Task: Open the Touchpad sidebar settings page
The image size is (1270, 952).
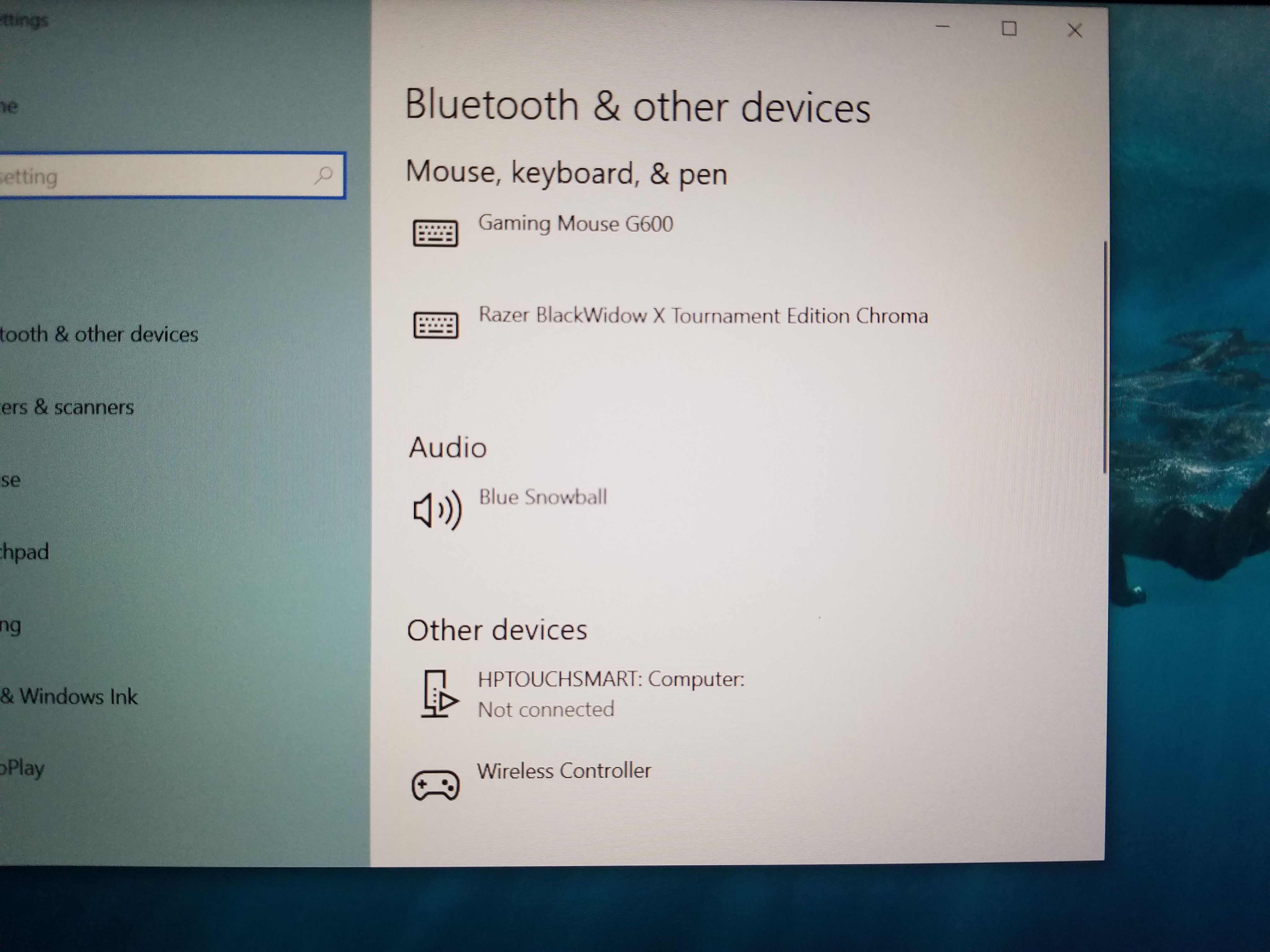Action: [24, 552]
